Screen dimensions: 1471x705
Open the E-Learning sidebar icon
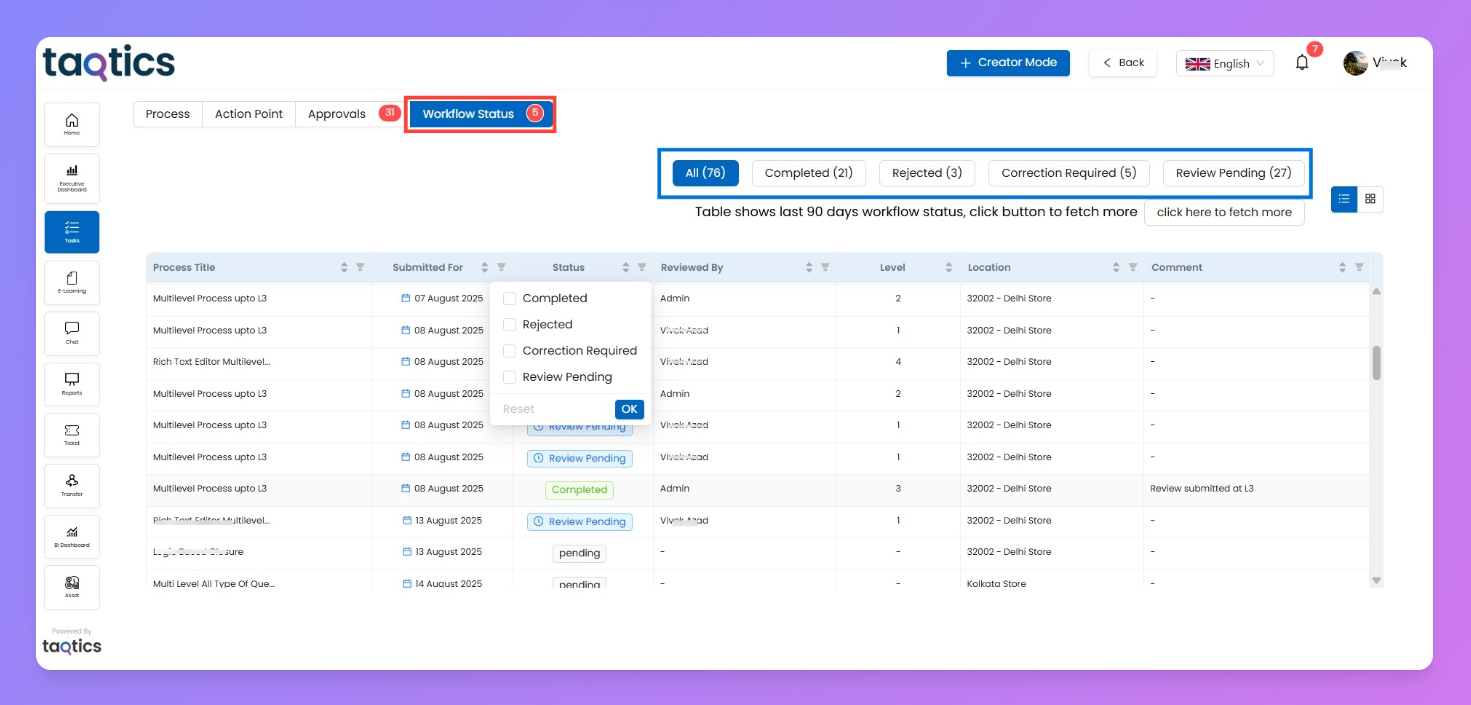pos(72,281)
